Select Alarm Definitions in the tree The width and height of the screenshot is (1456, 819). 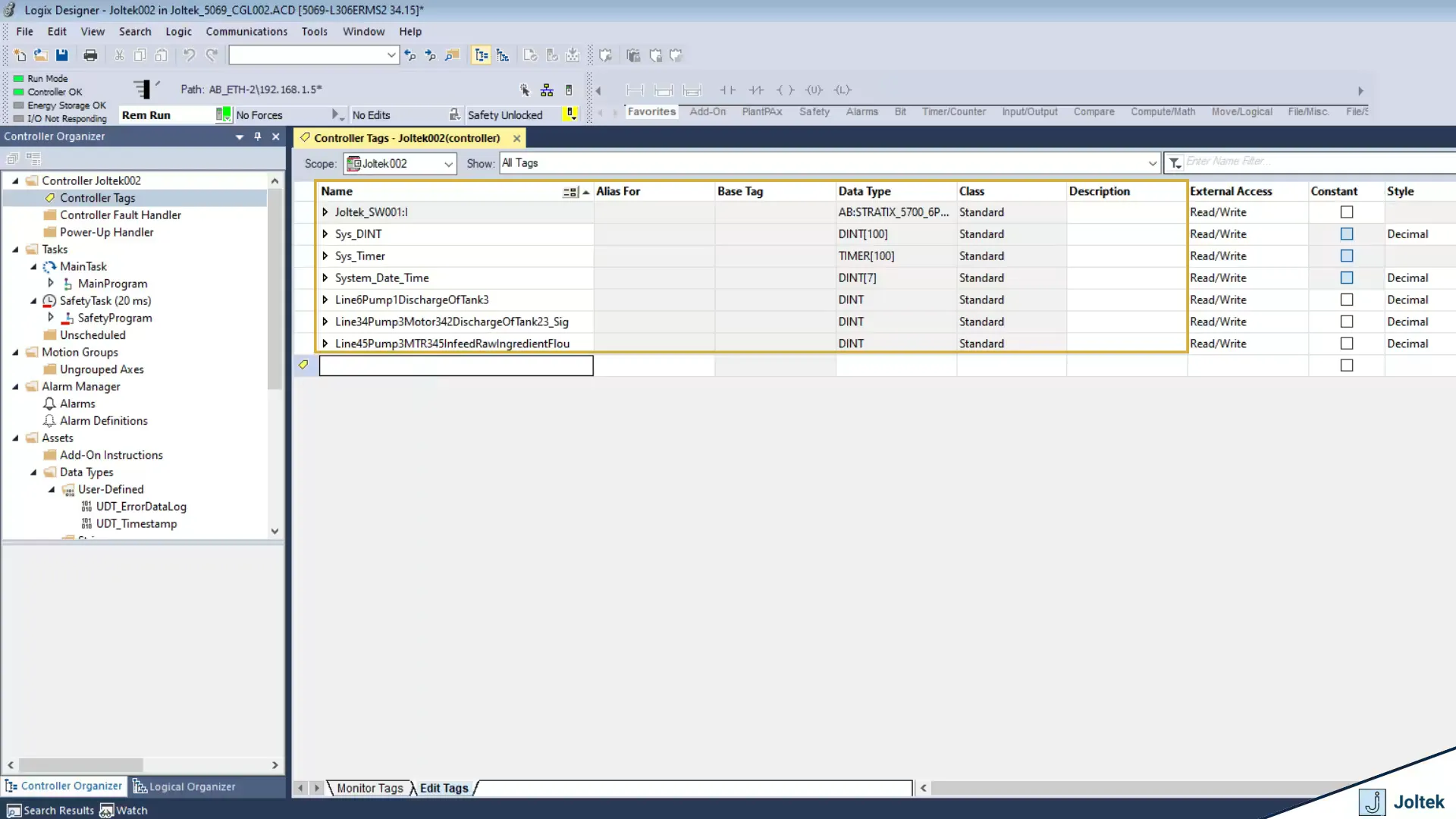(x=104, y=421)
